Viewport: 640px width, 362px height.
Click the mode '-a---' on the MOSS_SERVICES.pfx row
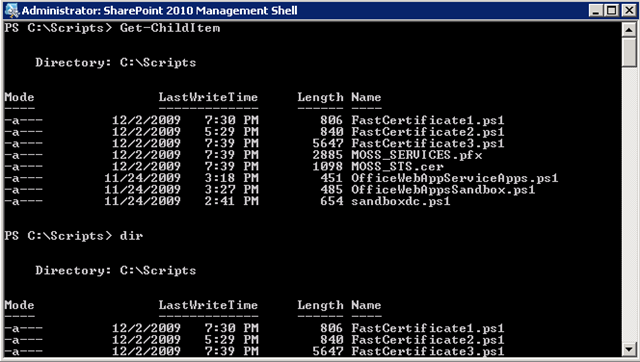coord(23,155)
